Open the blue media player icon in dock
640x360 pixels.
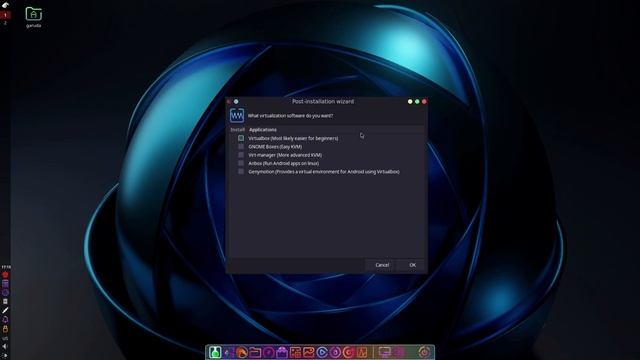point(322,352)
